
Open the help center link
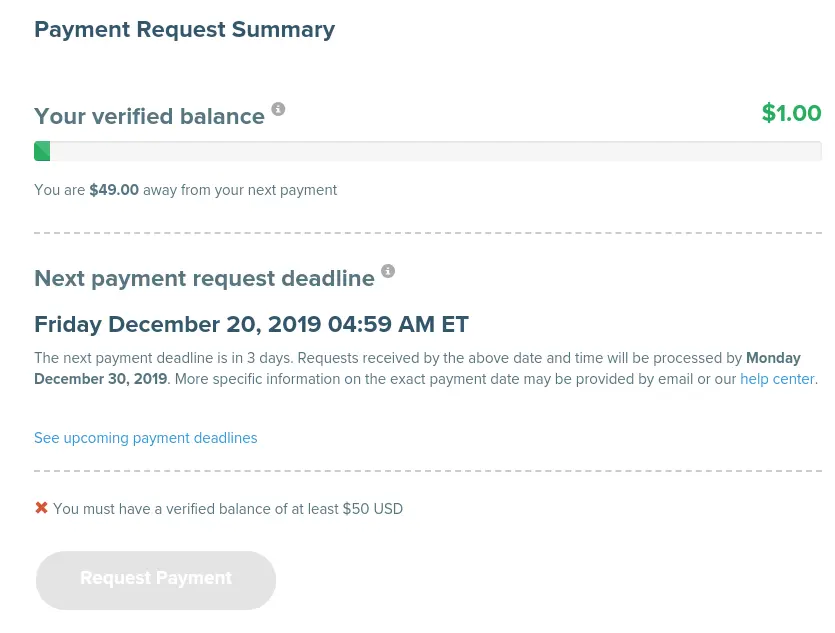pyautogui.click(x=777, y=379)
